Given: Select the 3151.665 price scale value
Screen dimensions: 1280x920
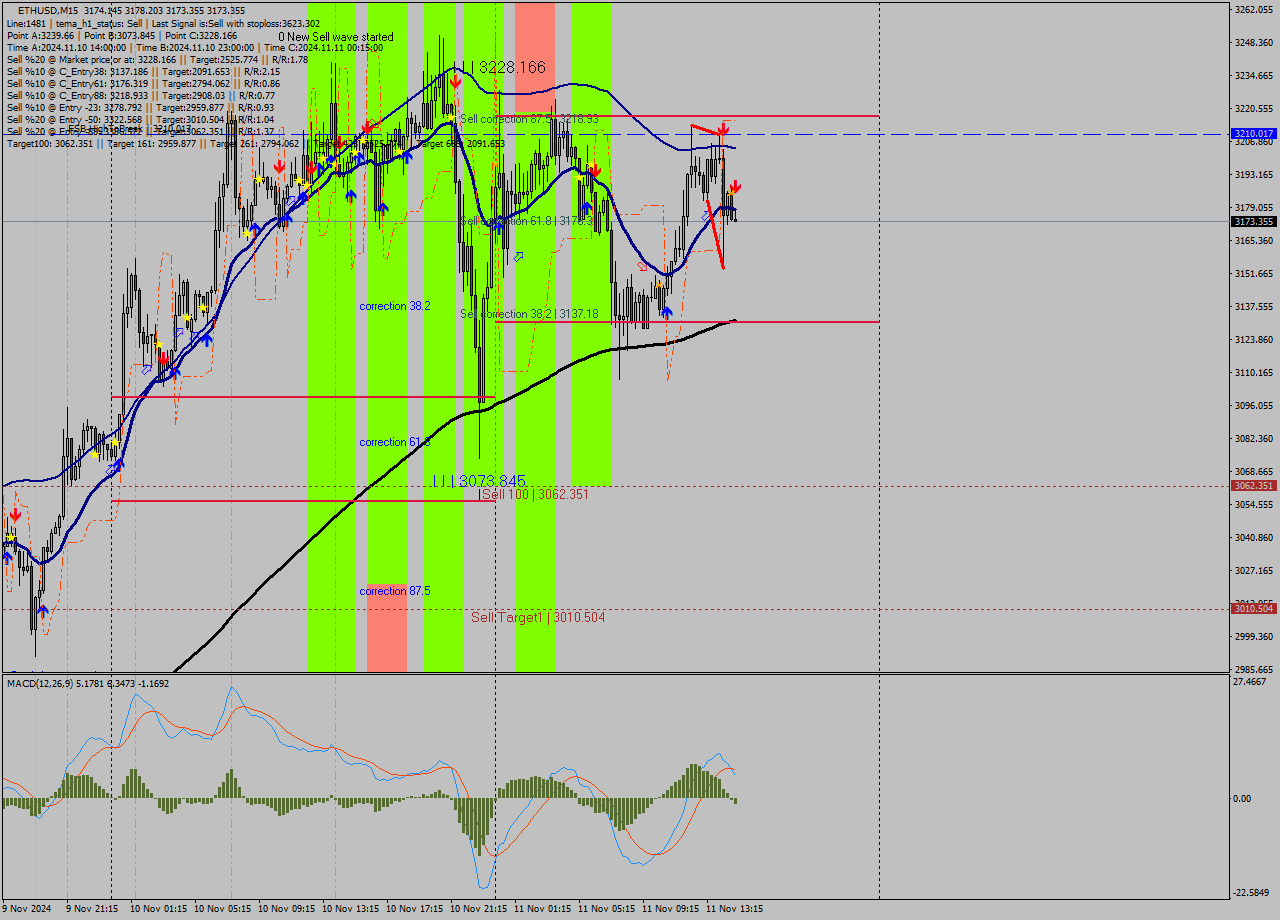Looking at the screenshot, I should 1254,274.
